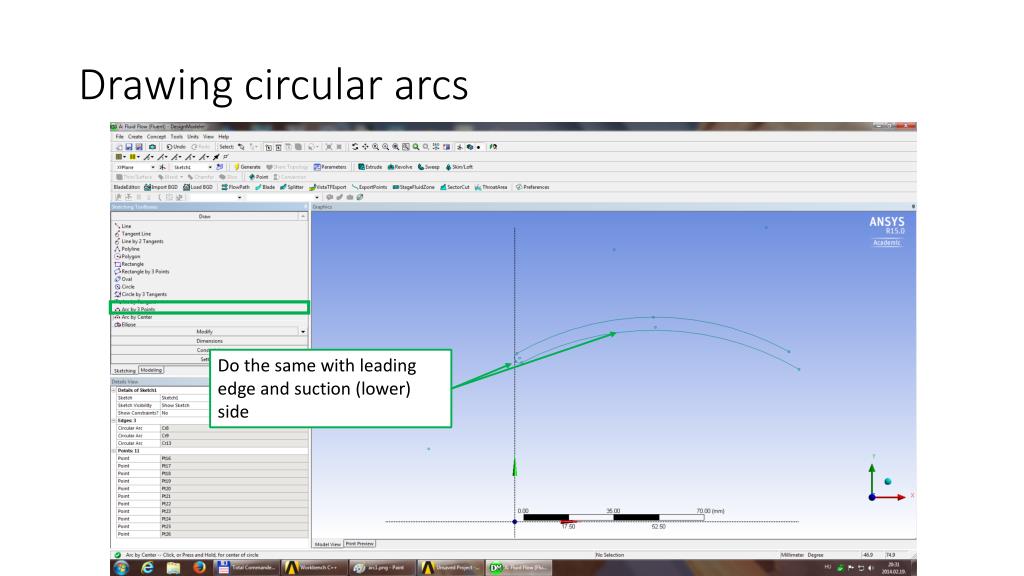
Task: Select the Arc by Center tool
Action: 133,317
